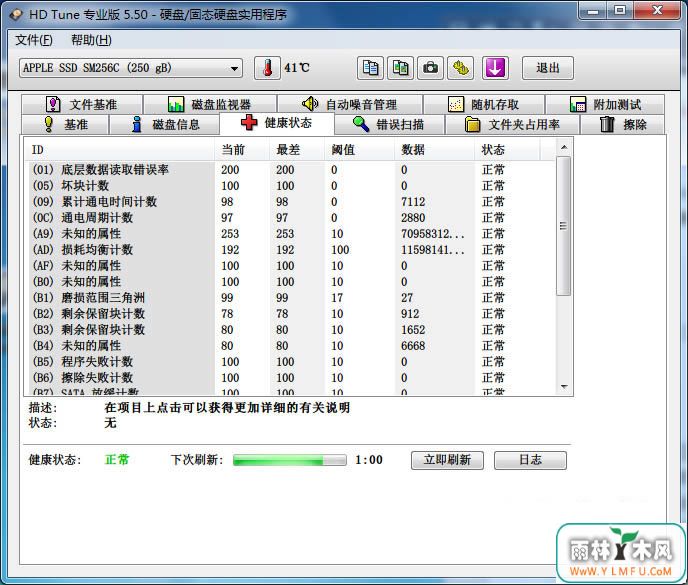
Task: Select row (0C) 通电周期计数
Action: [291, 218]
